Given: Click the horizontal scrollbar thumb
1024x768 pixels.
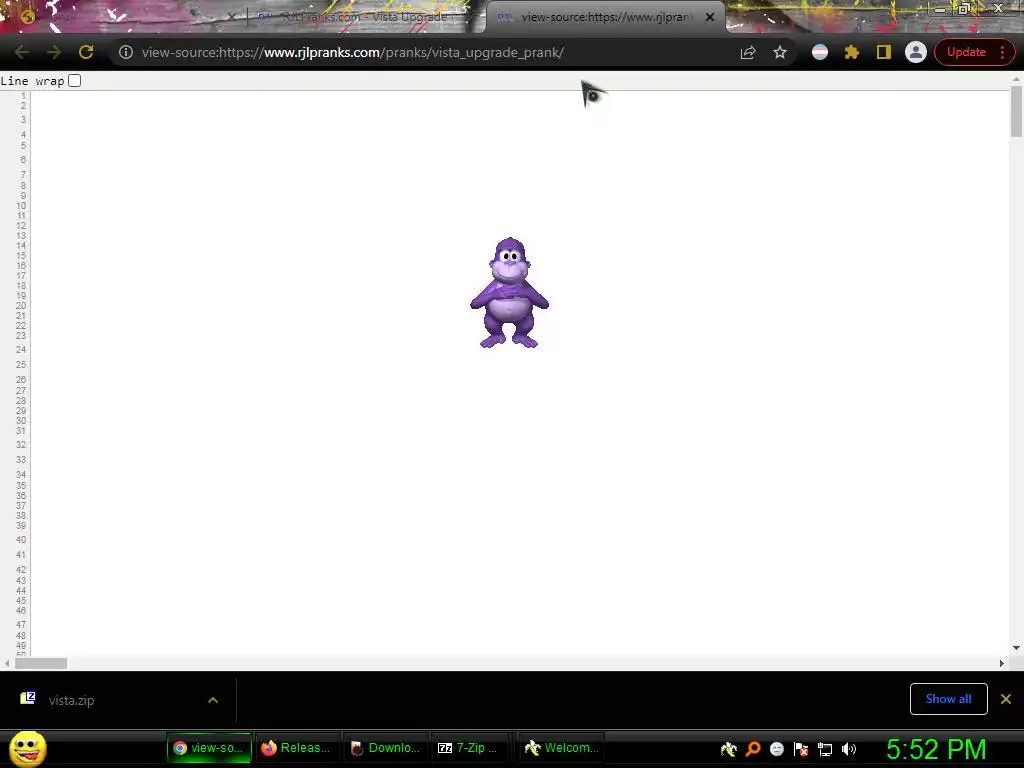Looking at the screenshot, I should tap(41, 664).
